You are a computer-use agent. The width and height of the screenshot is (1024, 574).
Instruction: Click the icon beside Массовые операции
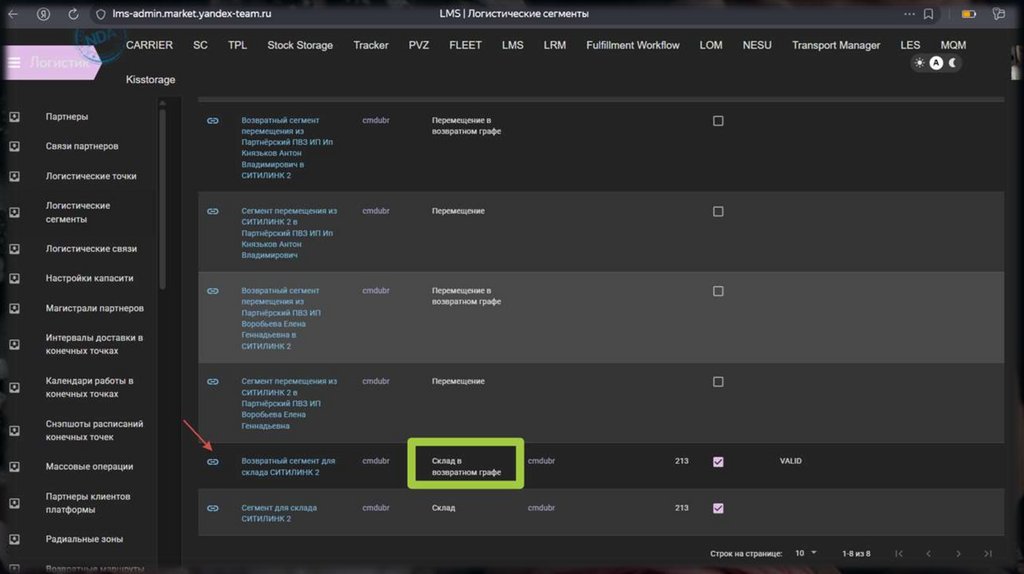(x=14, y=467)
